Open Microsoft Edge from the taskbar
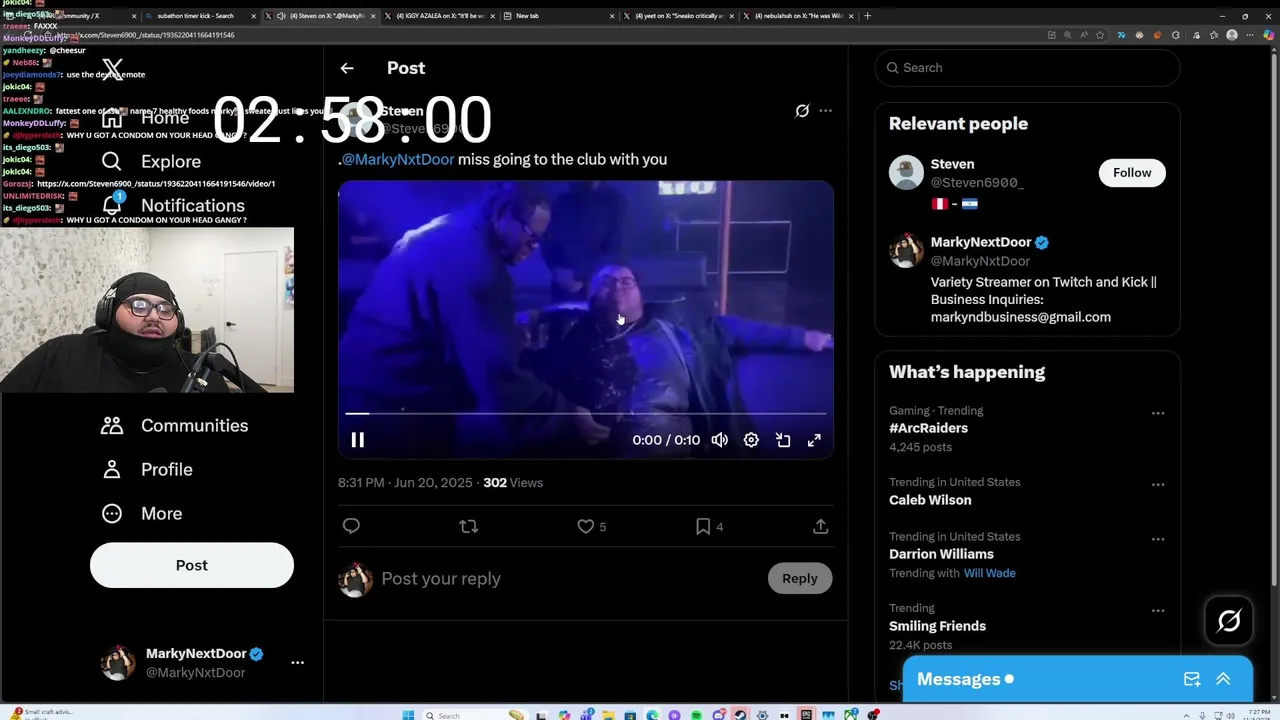The image size is (1280, 720). 652,715
